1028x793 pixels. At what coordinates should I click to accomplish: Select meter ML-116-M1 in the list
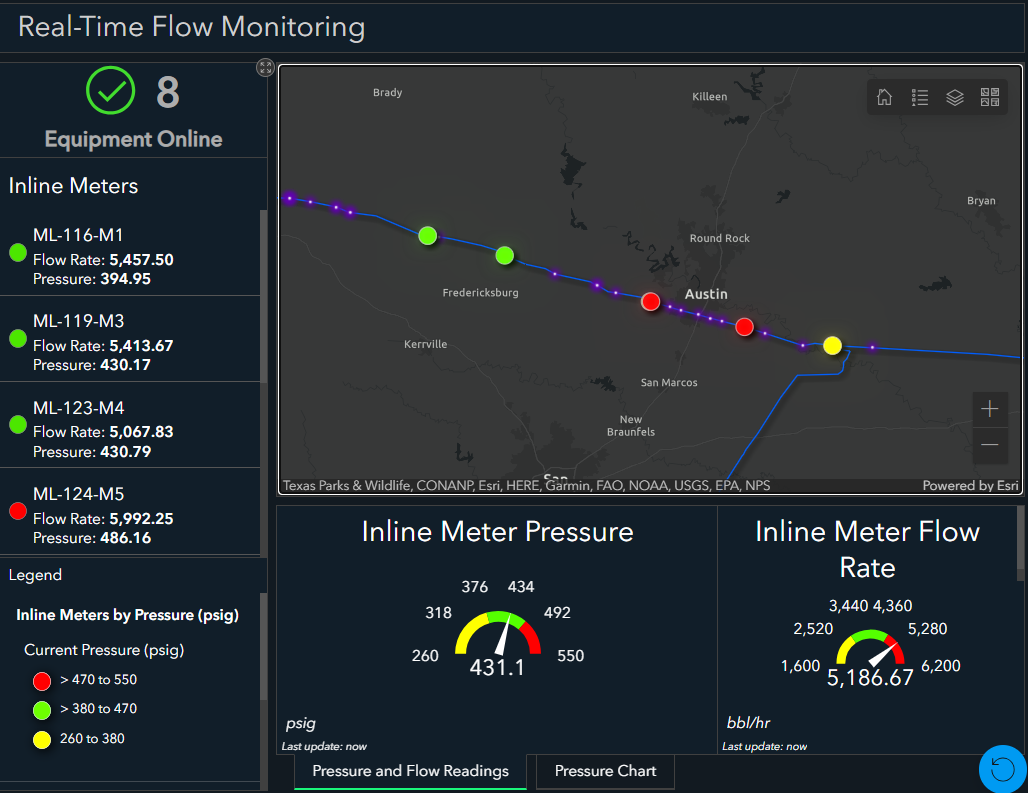(x=130, y=253)
